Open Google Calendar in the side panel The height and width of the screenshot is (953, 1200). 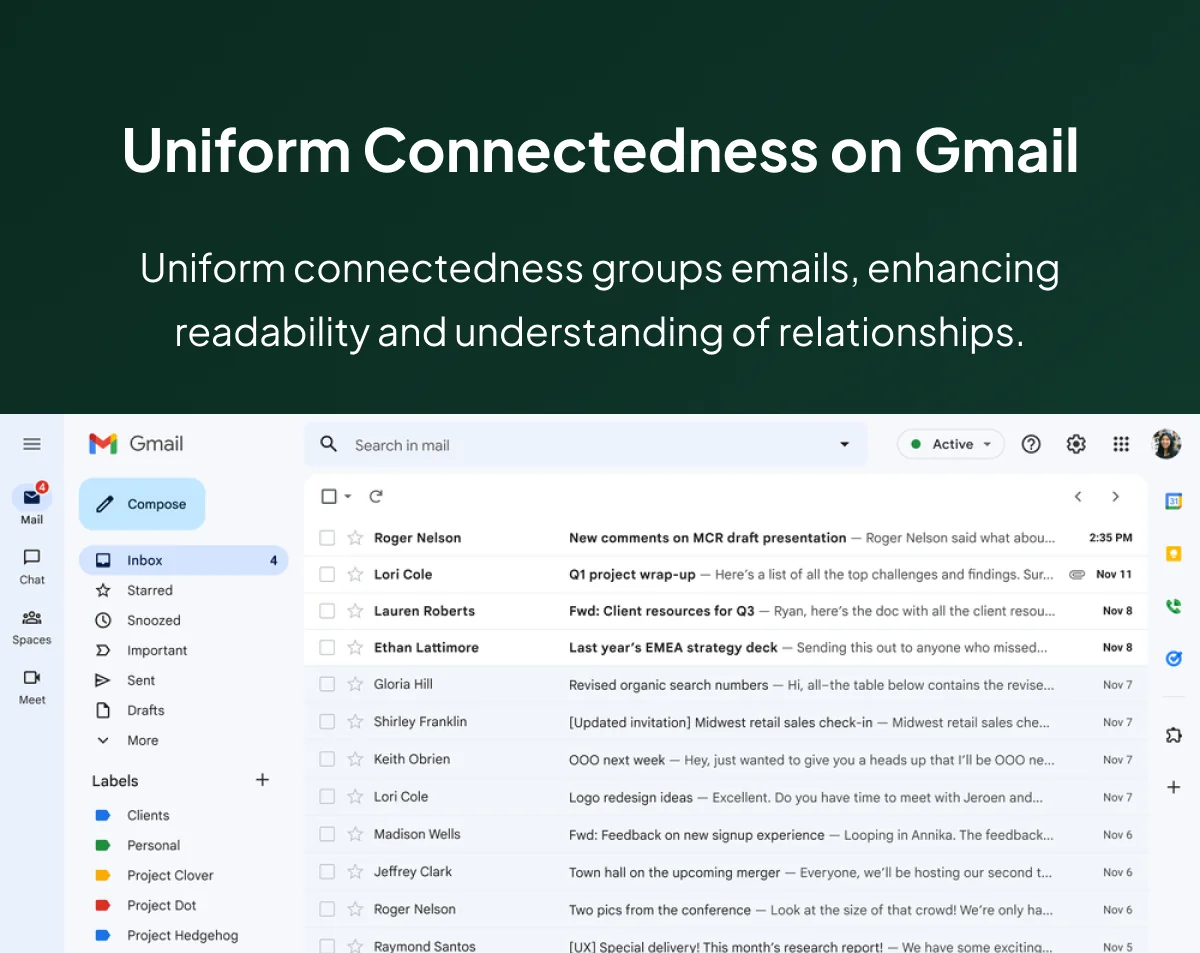coord(1174,501)
